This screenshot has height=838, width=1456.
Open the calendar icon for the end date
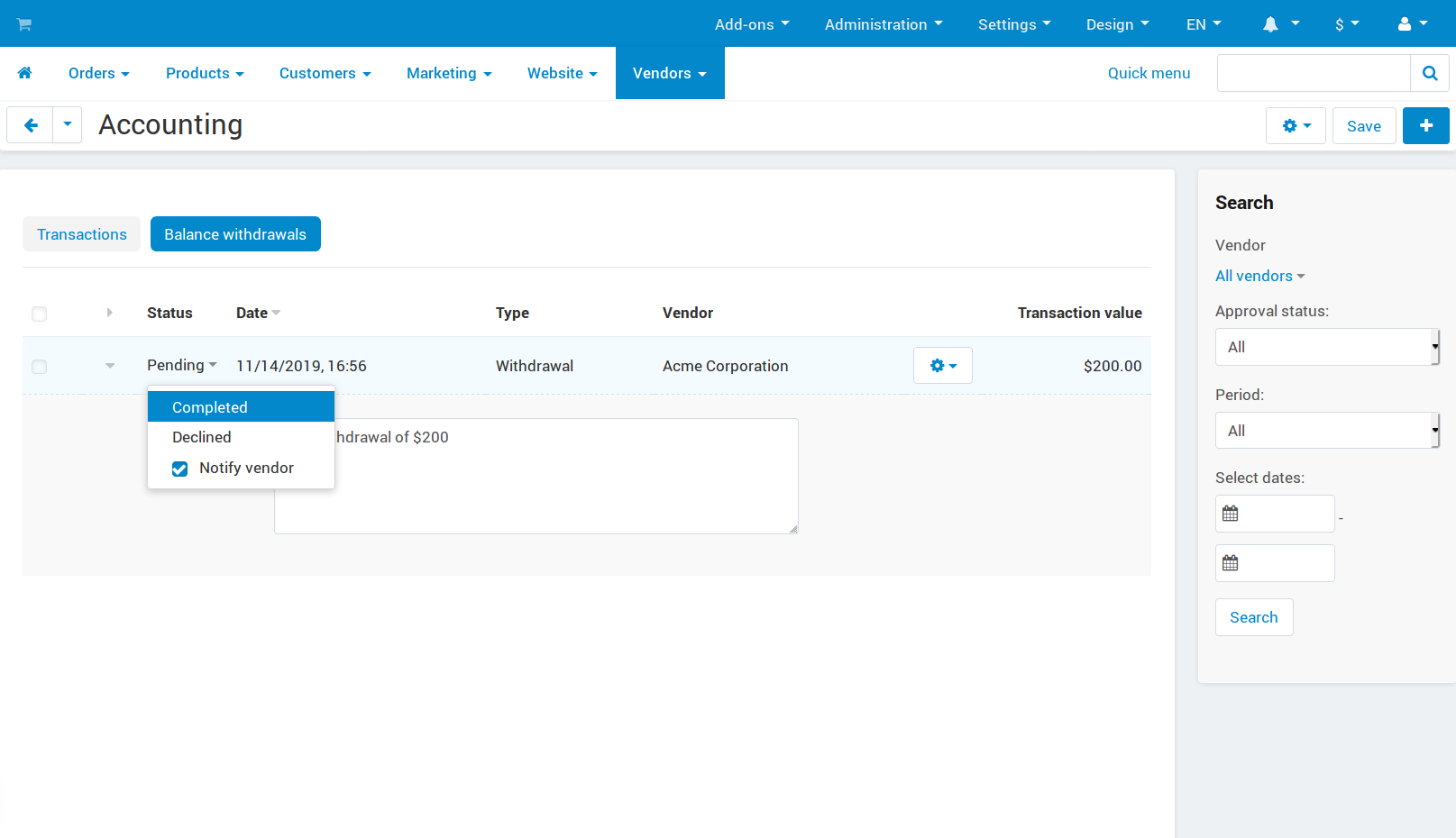(1231, 563)
